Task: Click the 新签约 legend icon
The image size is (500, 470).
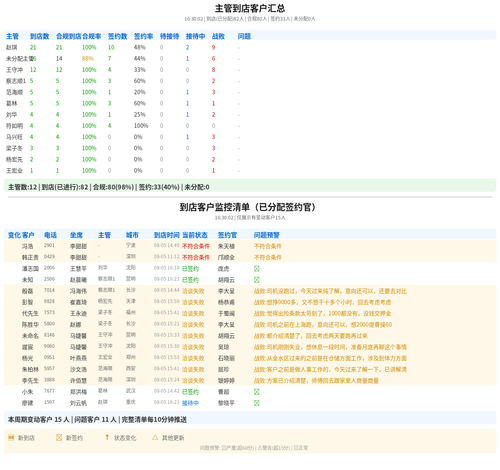Action: pos(59,437)
